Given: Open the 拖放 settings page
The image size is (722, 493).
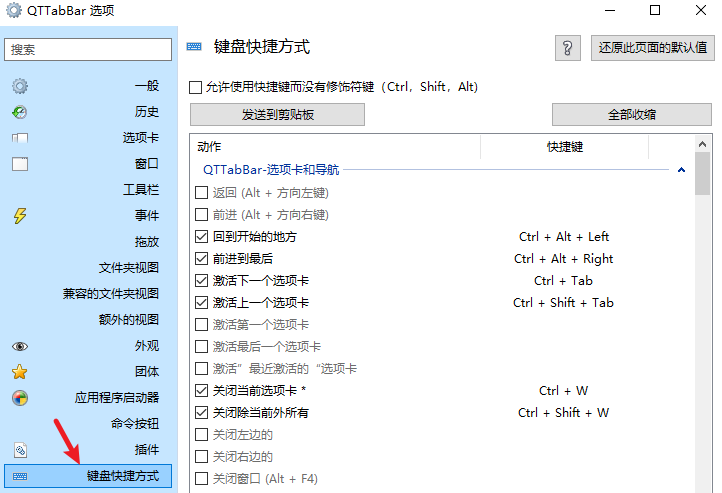Looking at the screenshot, I should coord(147,242).
